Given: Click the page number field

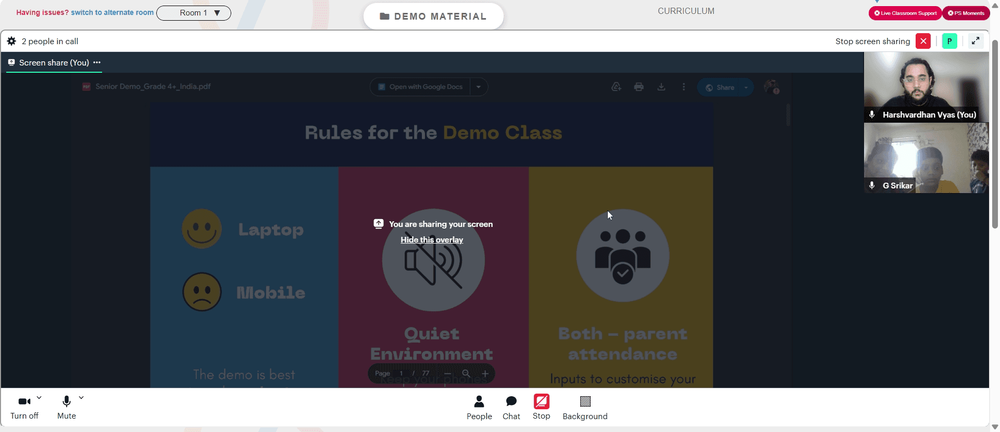Looking at the screenshot, I should (x=401, y=374).
